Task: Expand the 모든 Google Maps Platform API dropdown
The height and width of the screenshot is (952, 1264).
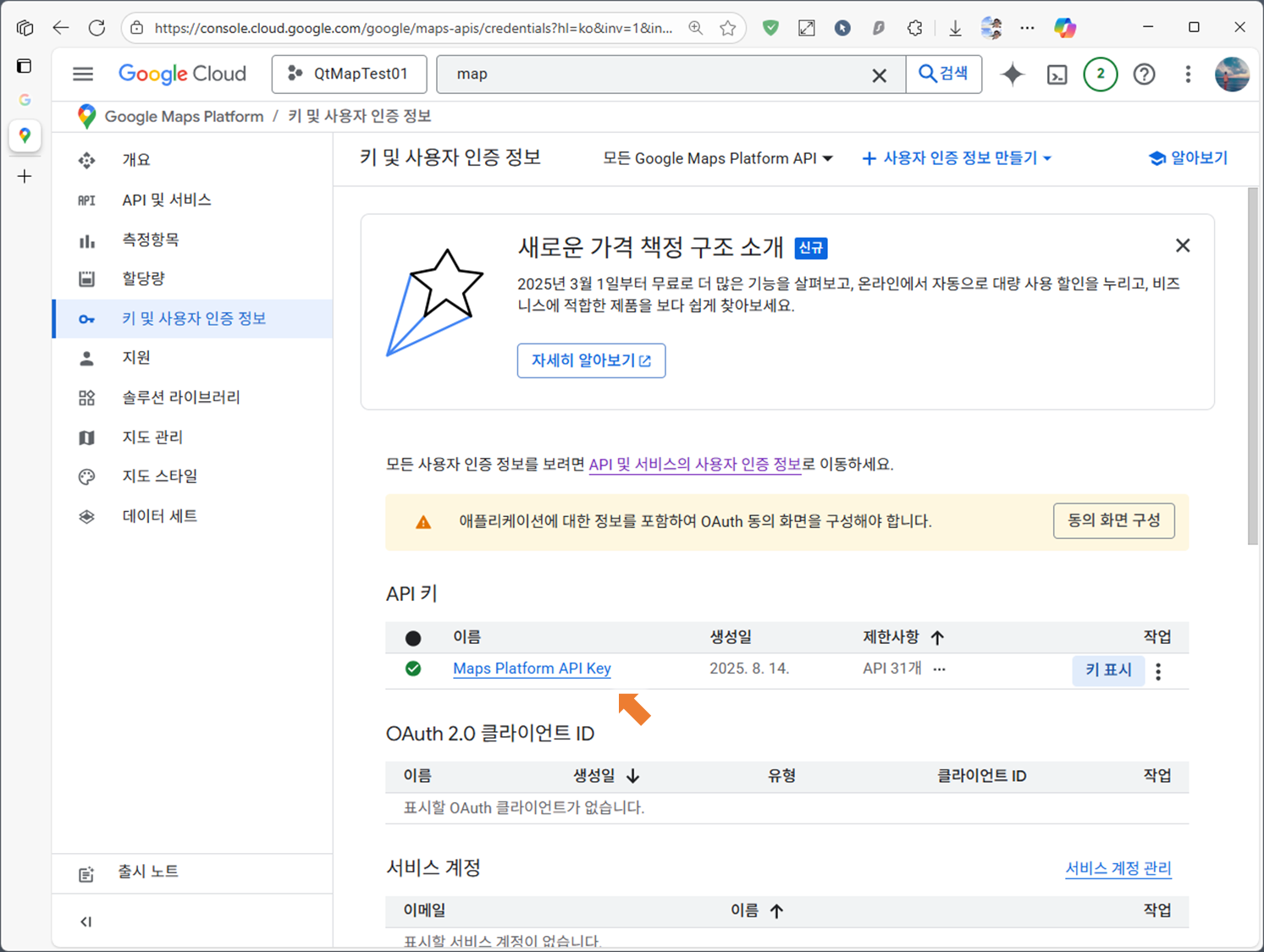Action: (x=717, y=158)
